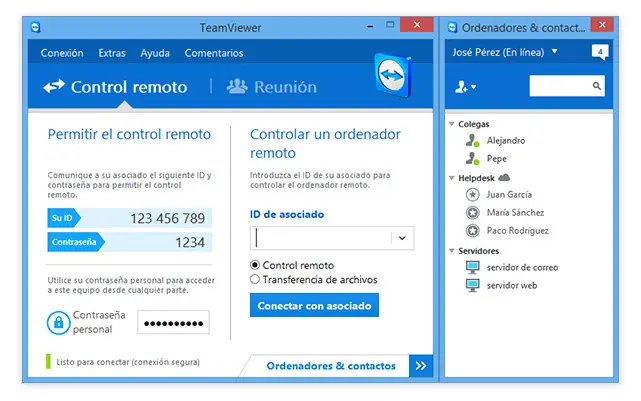The image size is (641, 401).
Task: Click the double-arrow button beside Ordenadores & contactos
Action: point(421,365)
